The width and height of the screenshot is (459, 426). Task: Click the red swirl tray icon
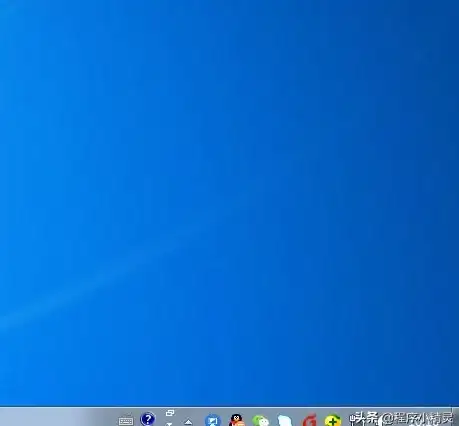(x=309, y=420)
